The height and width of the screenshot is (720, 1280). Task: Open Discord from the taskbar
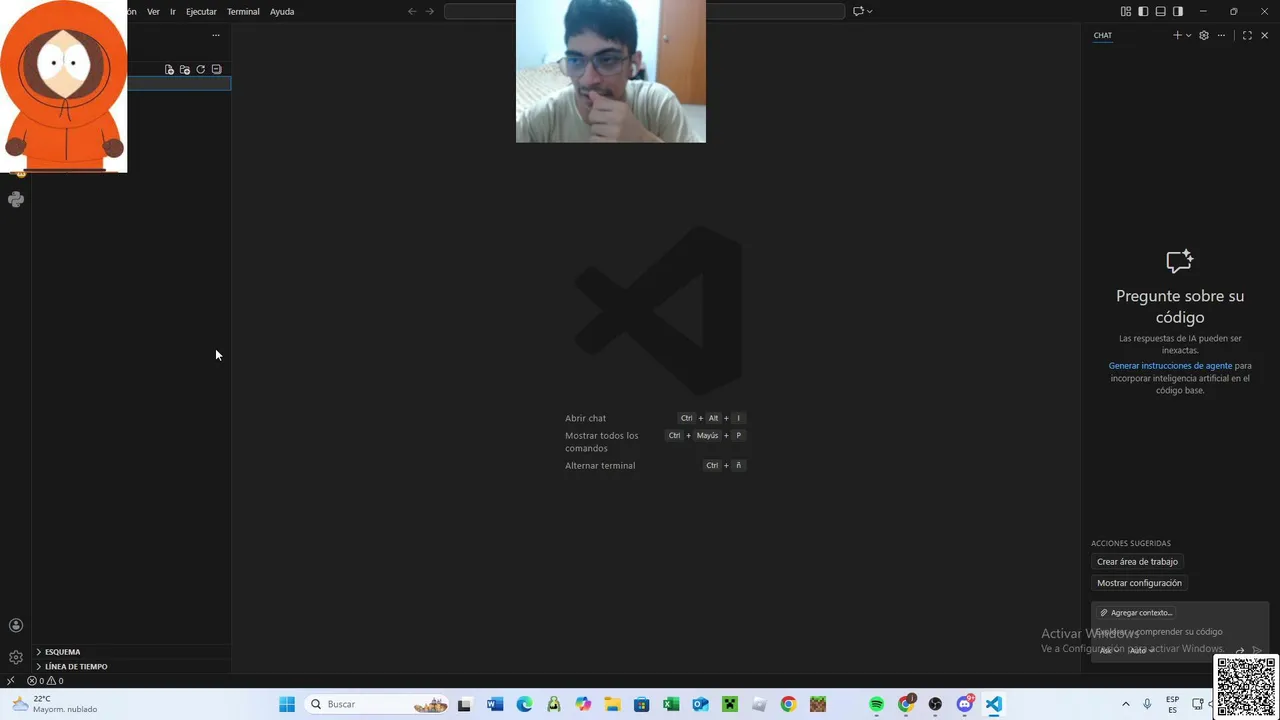964,704
